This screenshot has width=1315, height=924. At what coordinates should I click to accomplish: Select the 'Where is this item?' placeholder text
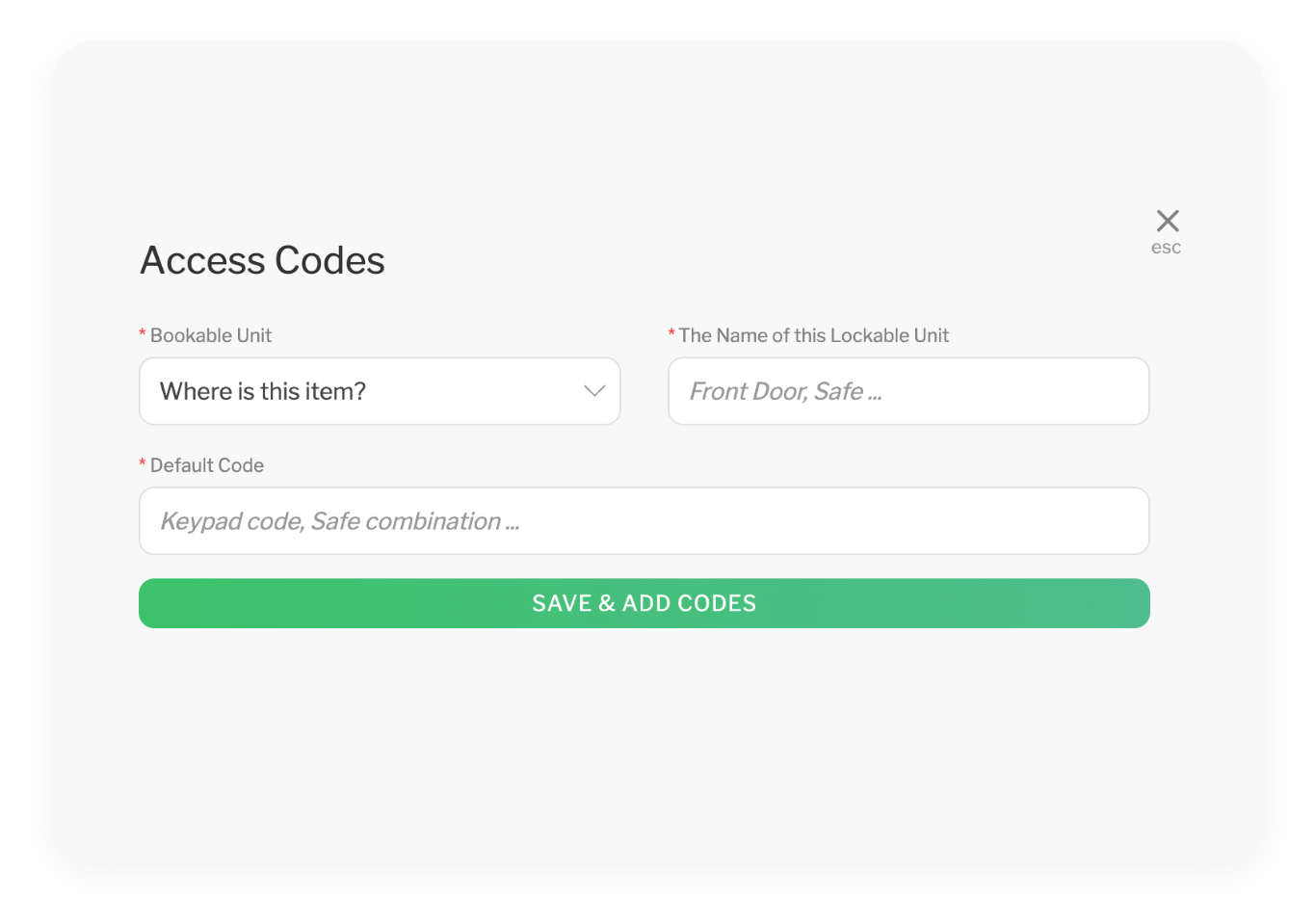click(263, 391)
